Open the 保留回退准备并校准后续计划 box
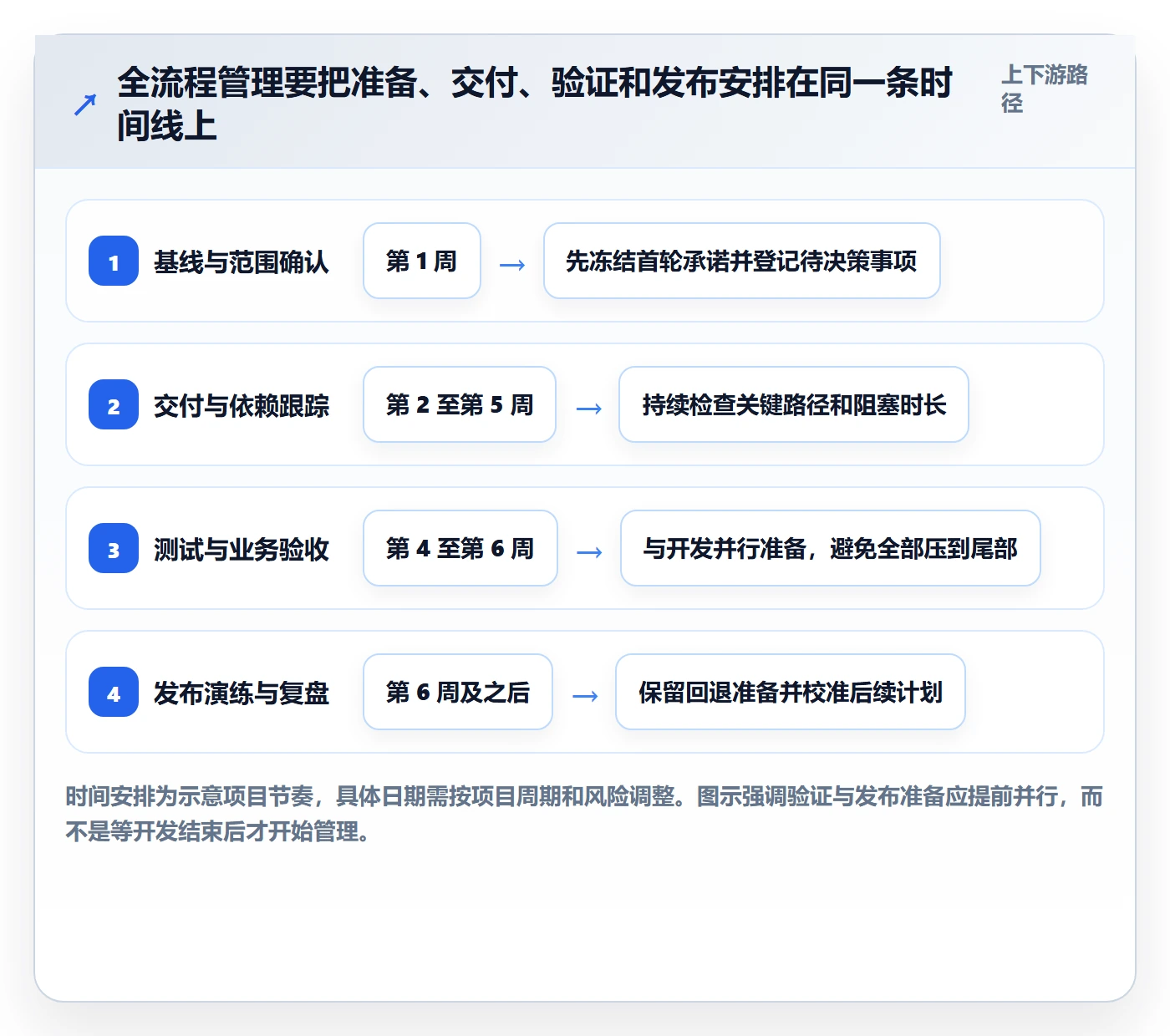The image size is (1170, 1036). click(791, 692)
